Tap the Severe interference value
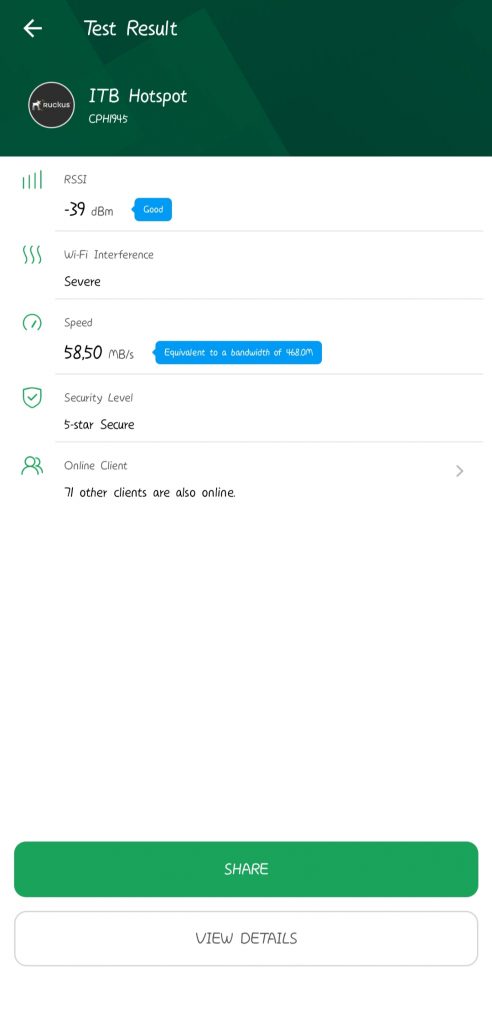 82,281
